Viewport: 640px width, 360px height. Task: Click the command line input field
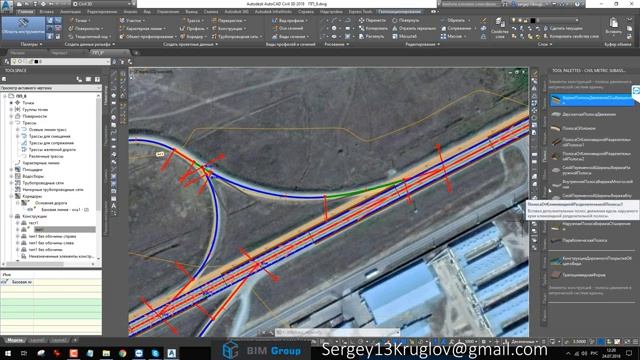pos(337,333)
